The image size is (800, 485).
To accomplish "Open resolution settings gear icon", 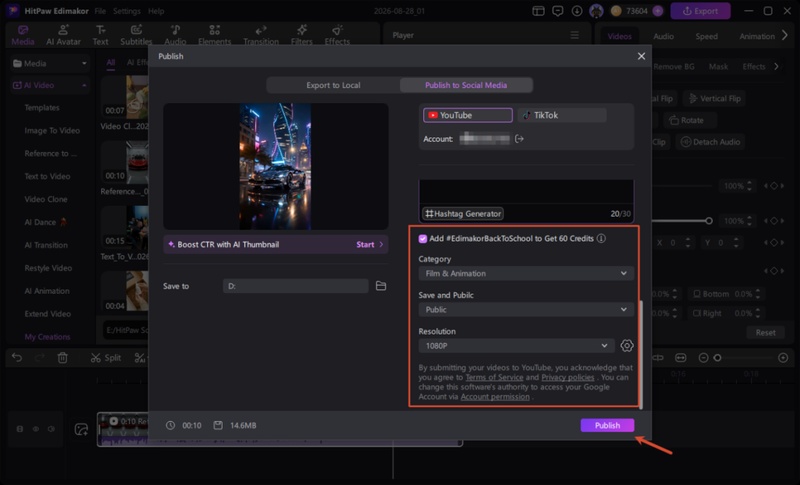I will (x=627, y=346).
